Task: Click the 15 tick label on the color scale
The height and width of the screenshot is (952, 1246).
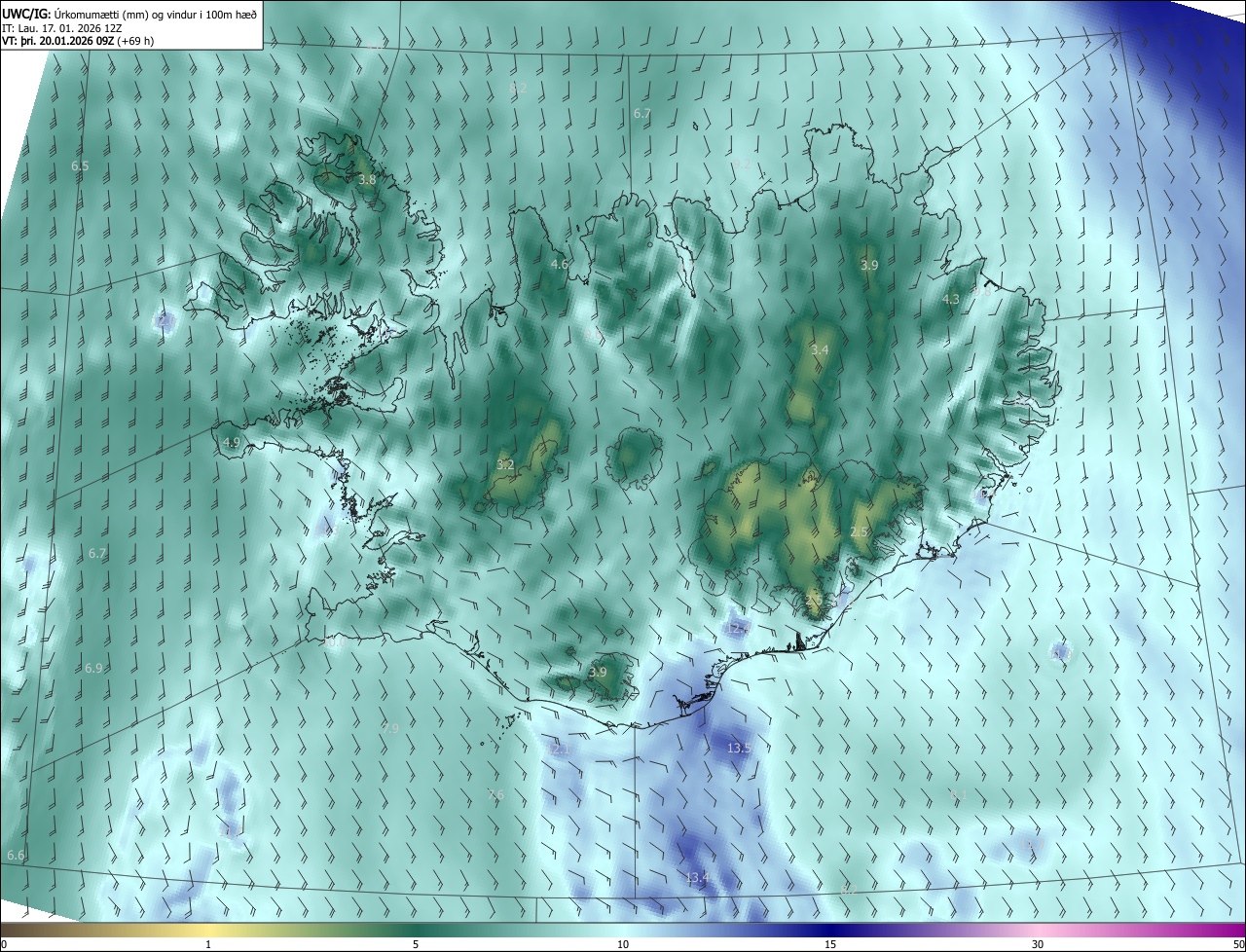Action: click(x=830, y=944)
